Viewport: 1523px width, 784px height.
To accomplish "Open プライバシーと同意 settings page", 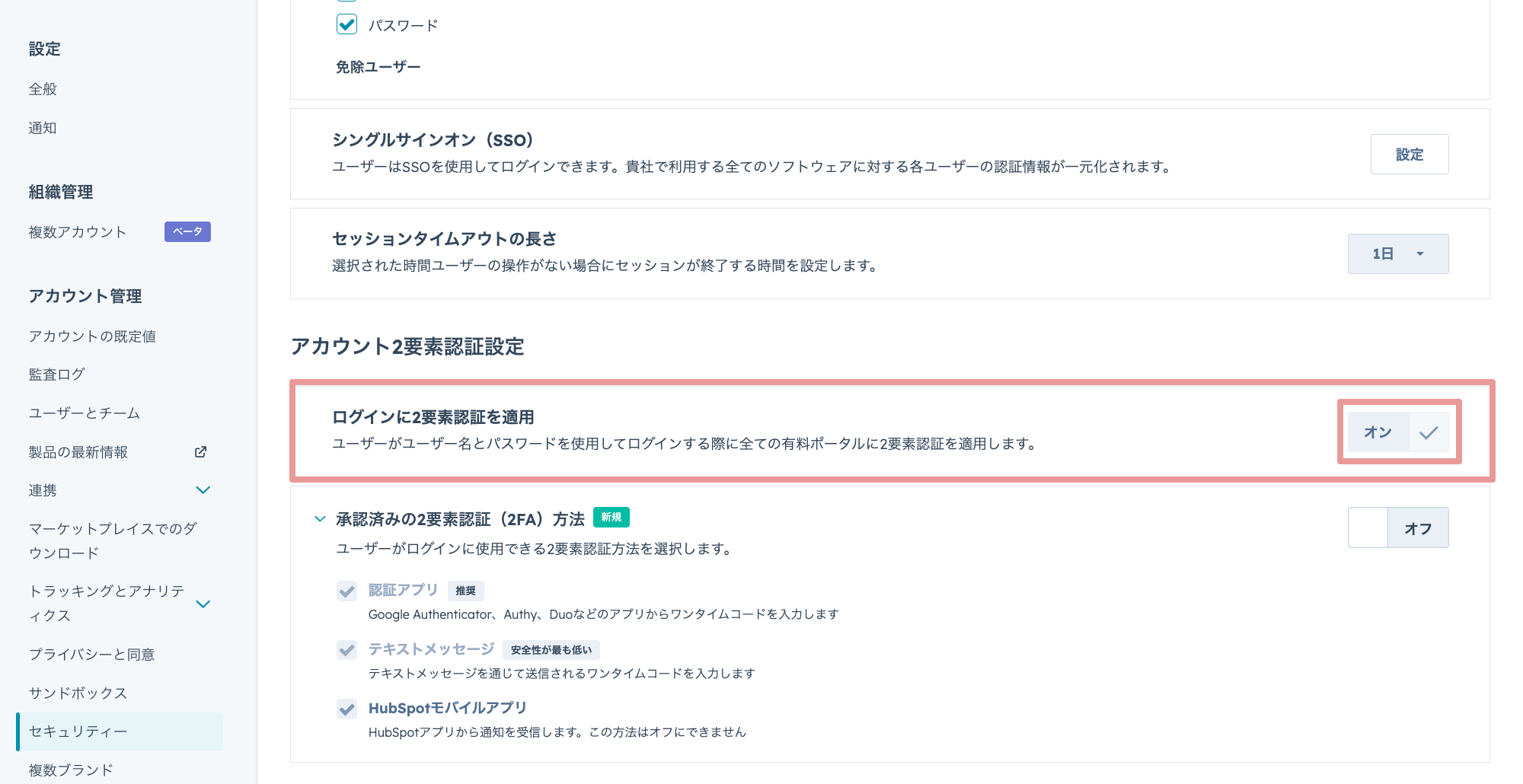I will pyautogui.click(x=91, y=655).
